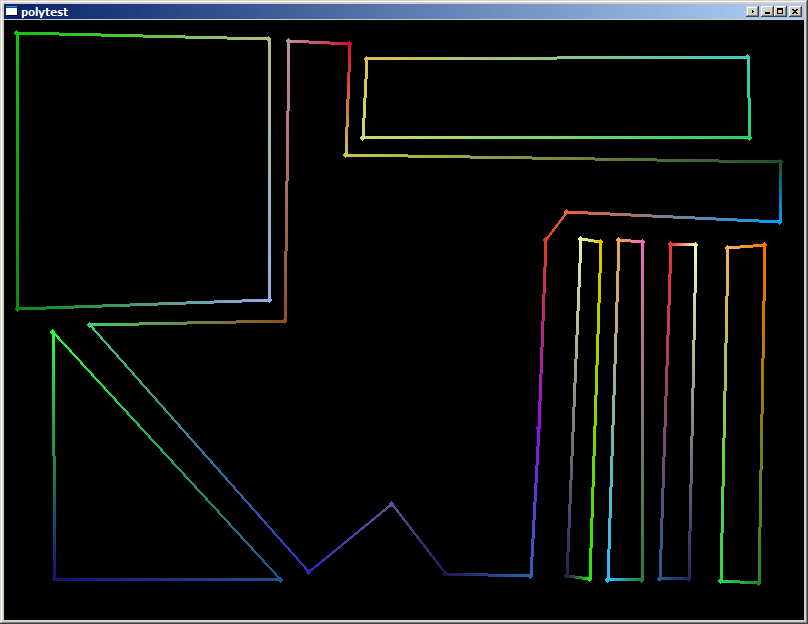Click the polytest title bar text
Screen dimensions: 808x624
44,12
